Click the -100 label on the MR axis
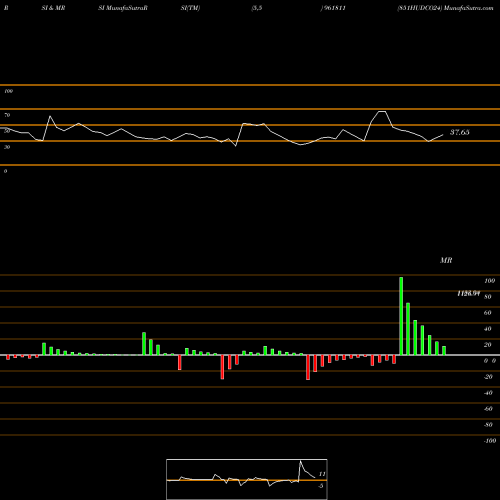This screenshot has width=500, height=500. point(490,441)
